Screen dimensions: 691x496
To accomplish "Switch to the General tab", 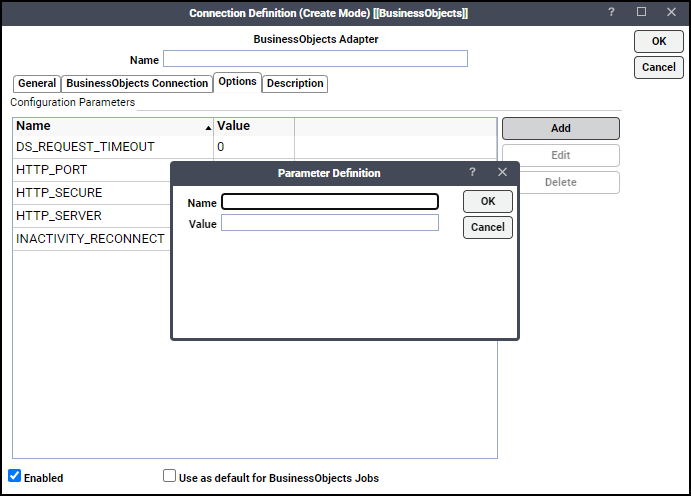I will tap(37, 83).
